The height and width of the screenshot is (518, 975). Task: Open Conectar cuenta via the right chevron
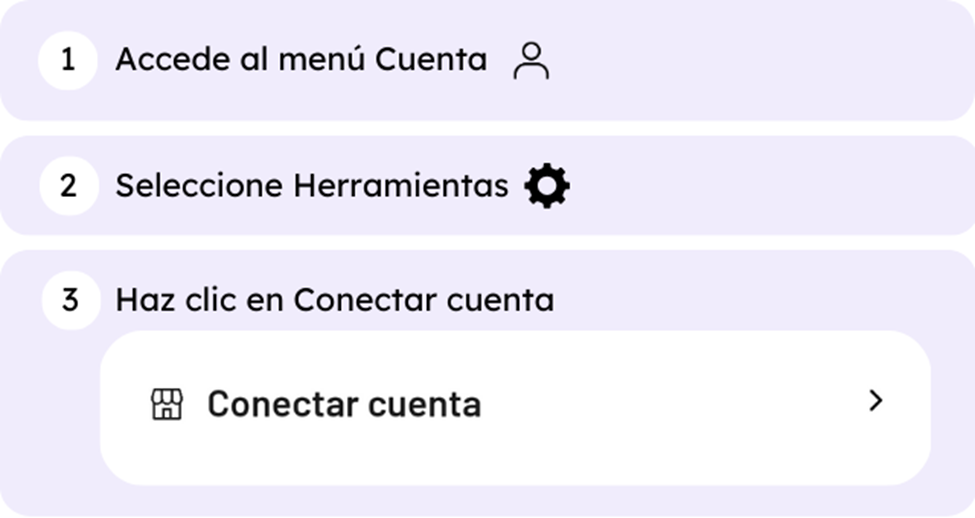click(876, 401)
